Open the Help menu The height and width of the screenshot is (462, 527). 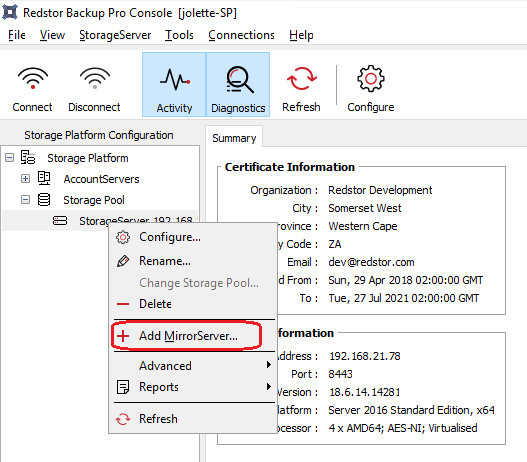click(301, 35)
